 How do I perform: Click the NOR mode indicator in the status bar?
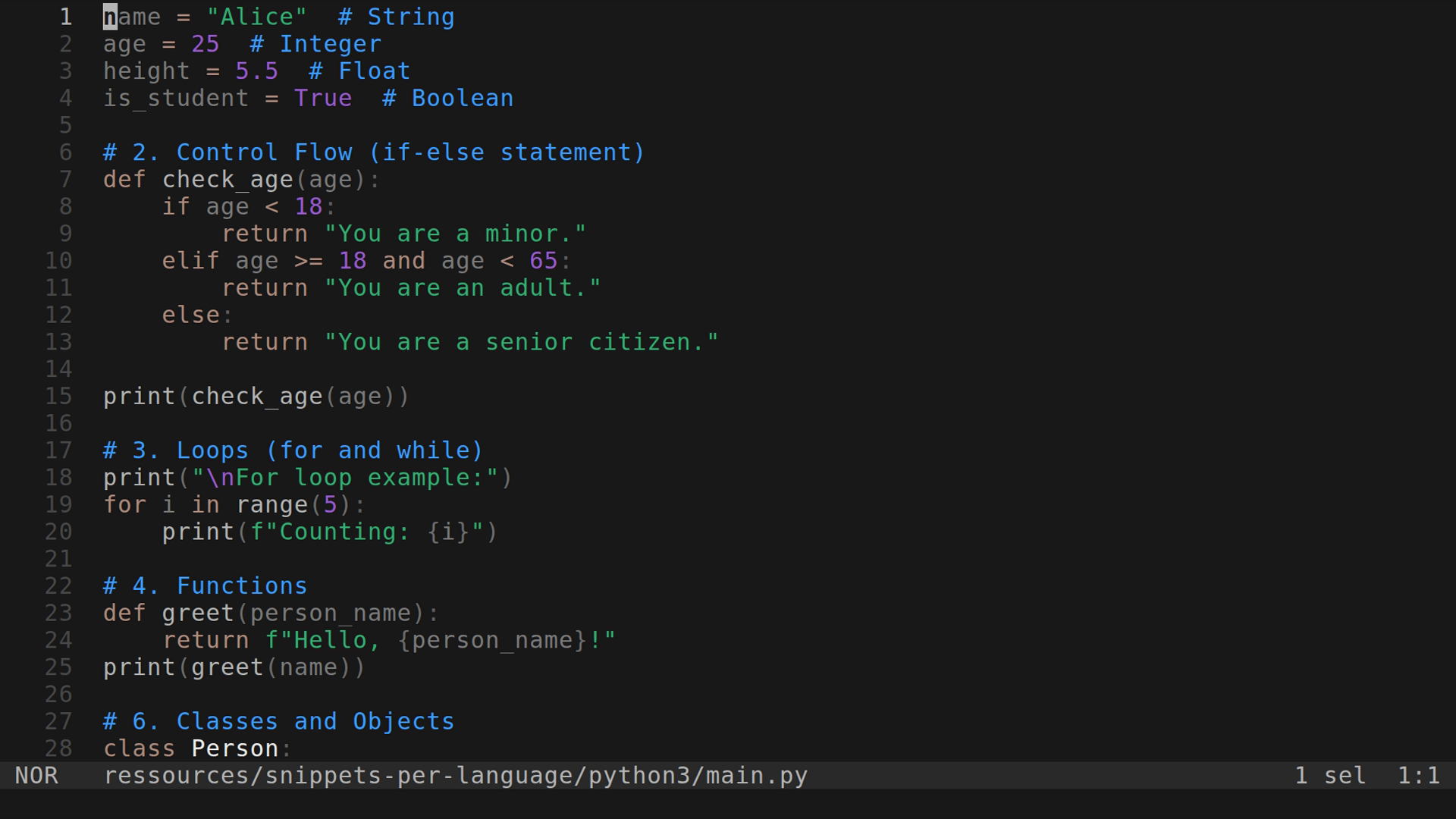(36, 775)
